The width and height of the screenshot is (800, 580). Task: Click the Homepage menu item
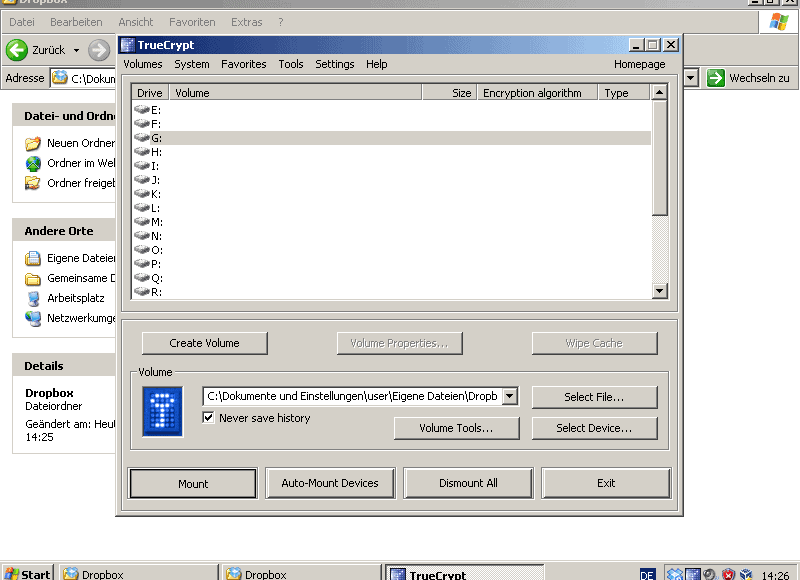pyautogui.click(x=639, y=64)
